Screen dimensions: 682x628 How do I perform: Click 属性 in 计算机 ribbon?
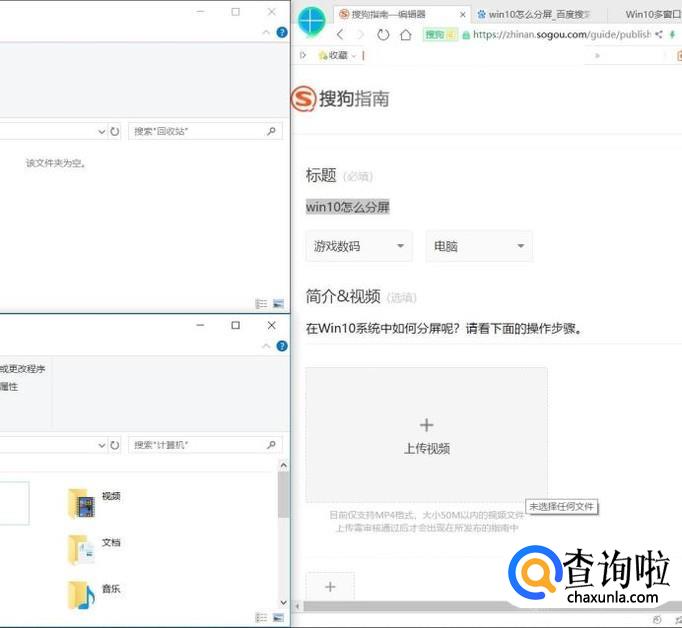point(9,387)
